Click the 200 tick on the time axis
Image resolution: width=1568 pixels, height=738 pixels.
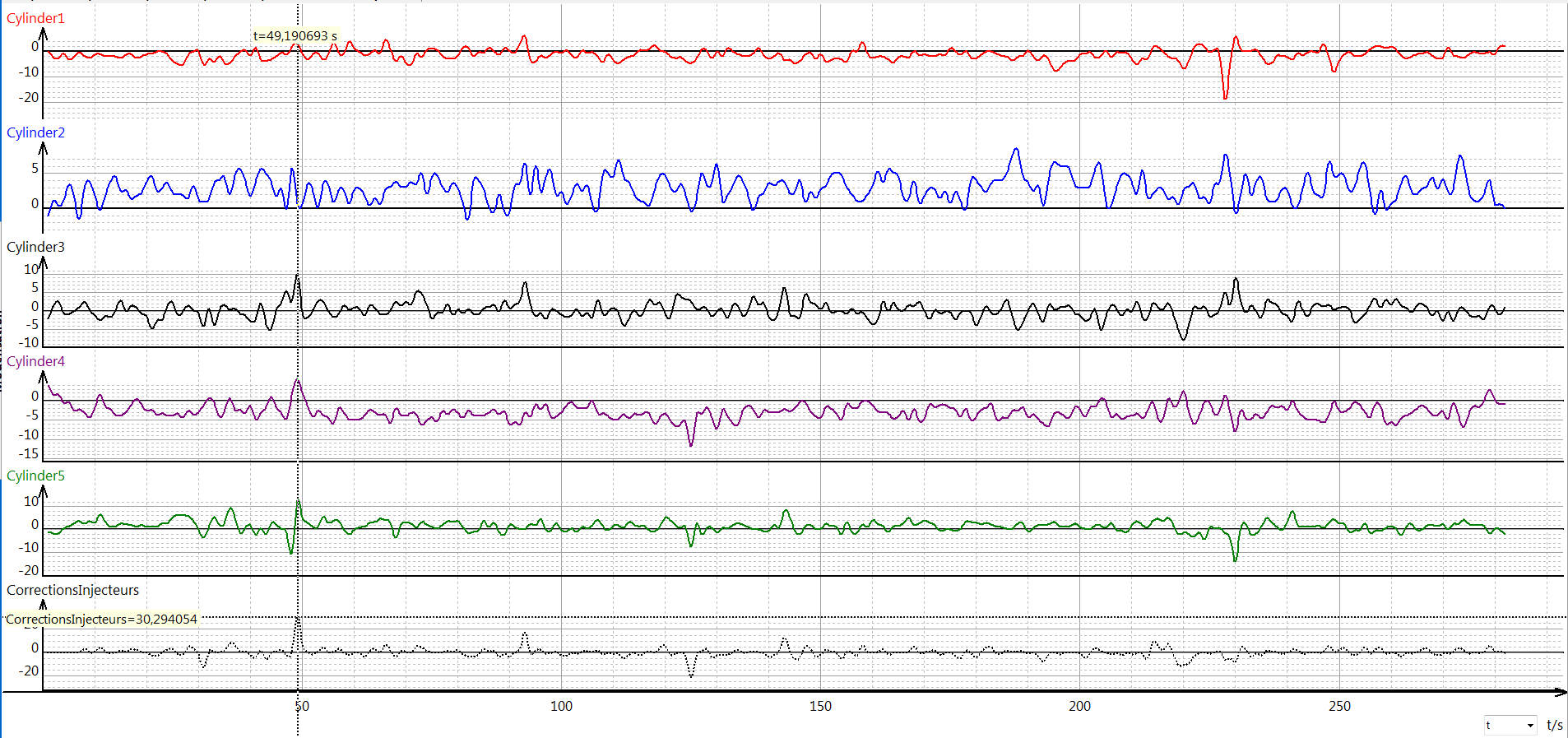click(1079, 706)
